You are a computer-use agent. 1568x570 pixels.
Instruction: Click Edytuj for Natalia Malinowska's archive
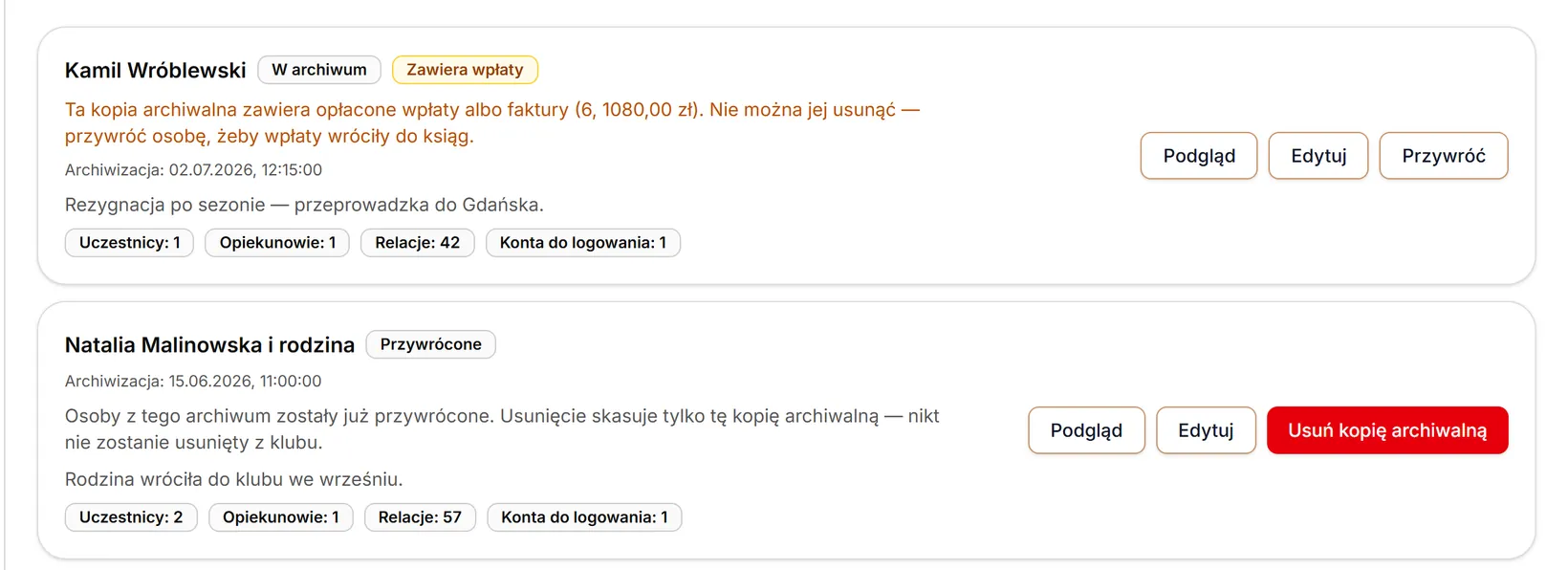coord(1206,430)
